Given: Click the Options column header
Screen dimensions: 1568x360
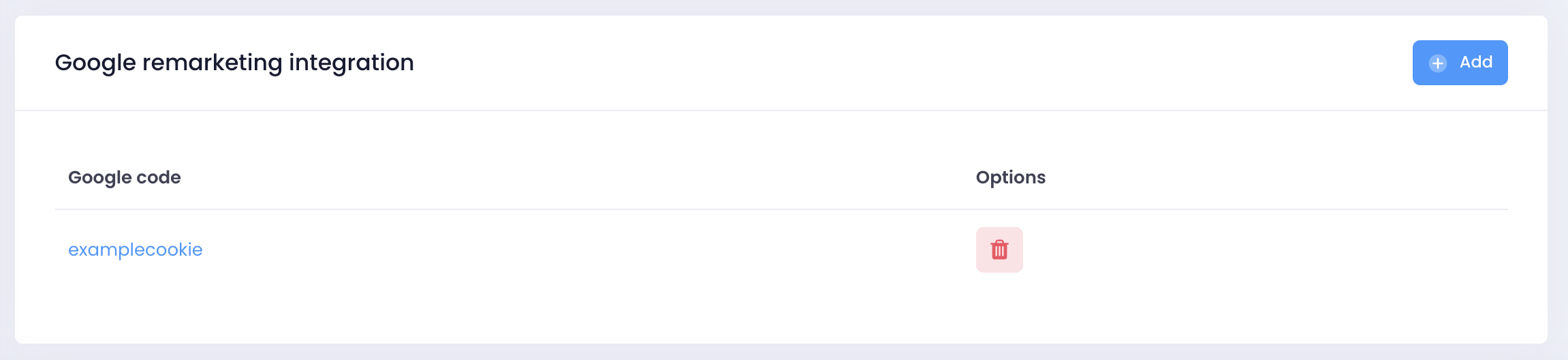Looking at the screenshot, I should tap(1010, 177).
